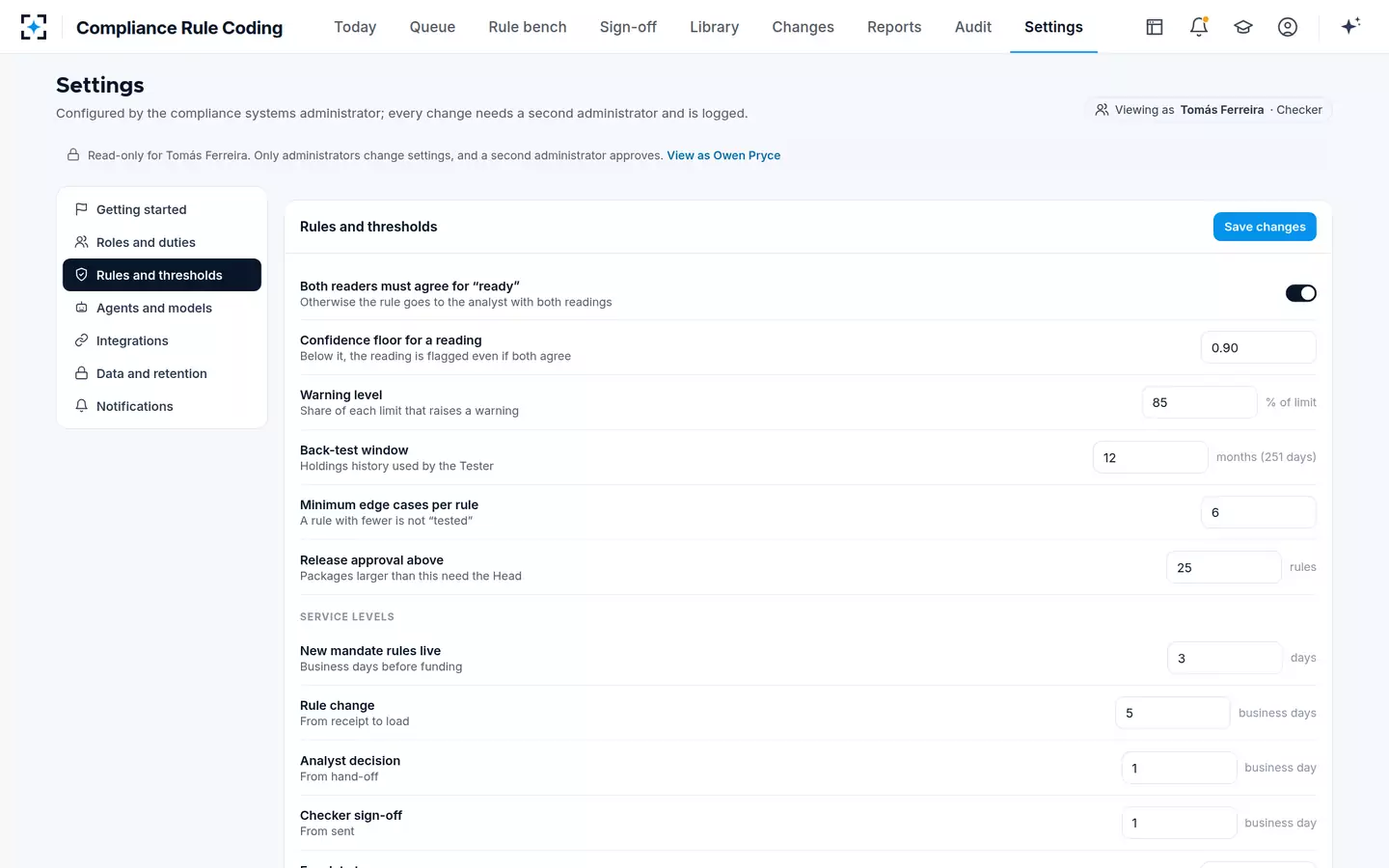Go to the Rule bench tab

[528, 27]
